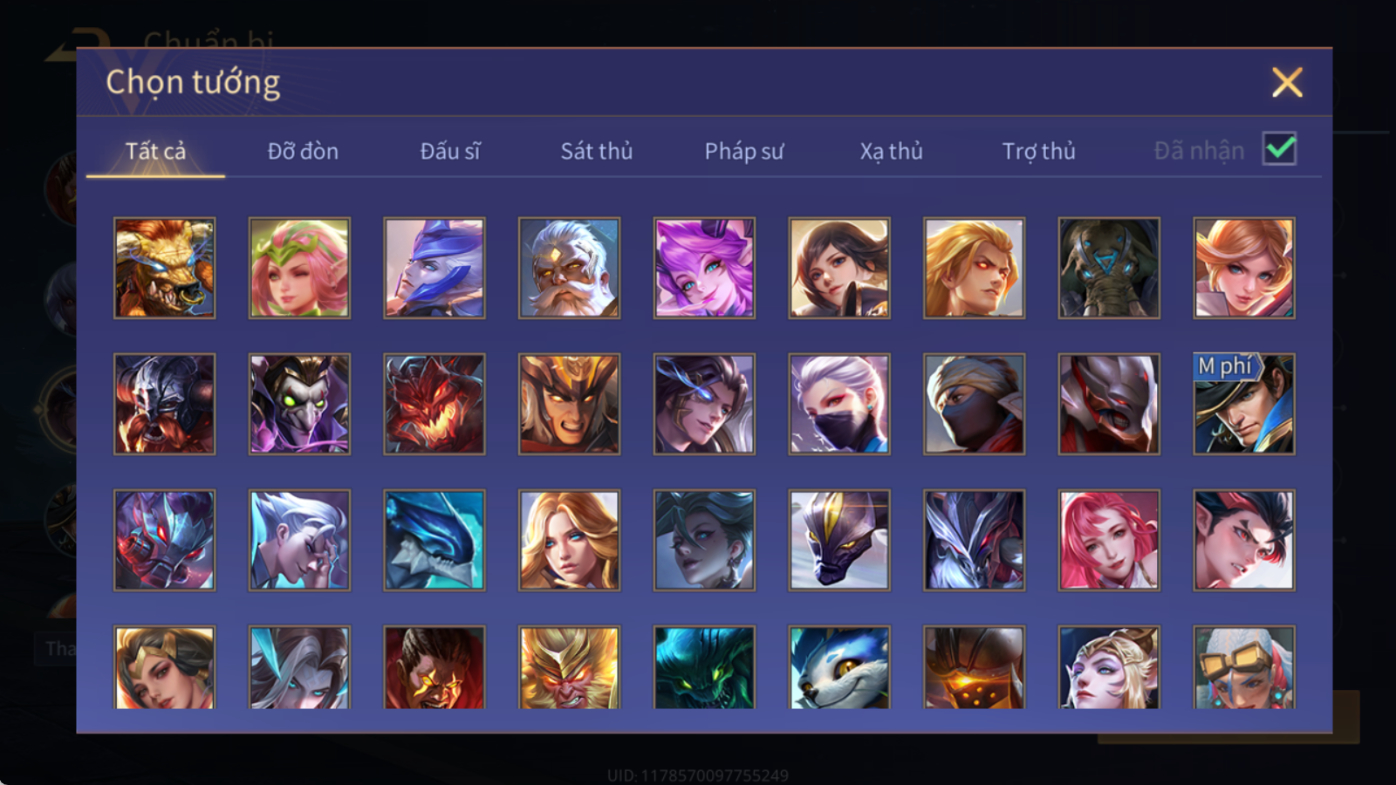Open the Sát thủ tab
This screenshot has width=1396, height=785.
[596, 151]
